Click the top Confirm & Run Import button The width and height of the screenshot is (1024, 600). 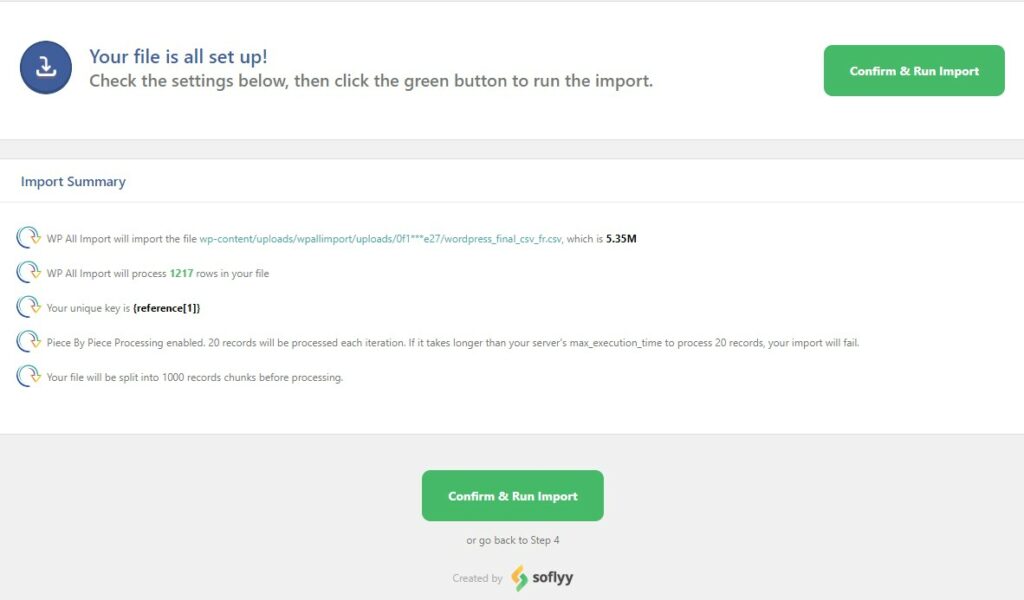click(x=914, y=71)
